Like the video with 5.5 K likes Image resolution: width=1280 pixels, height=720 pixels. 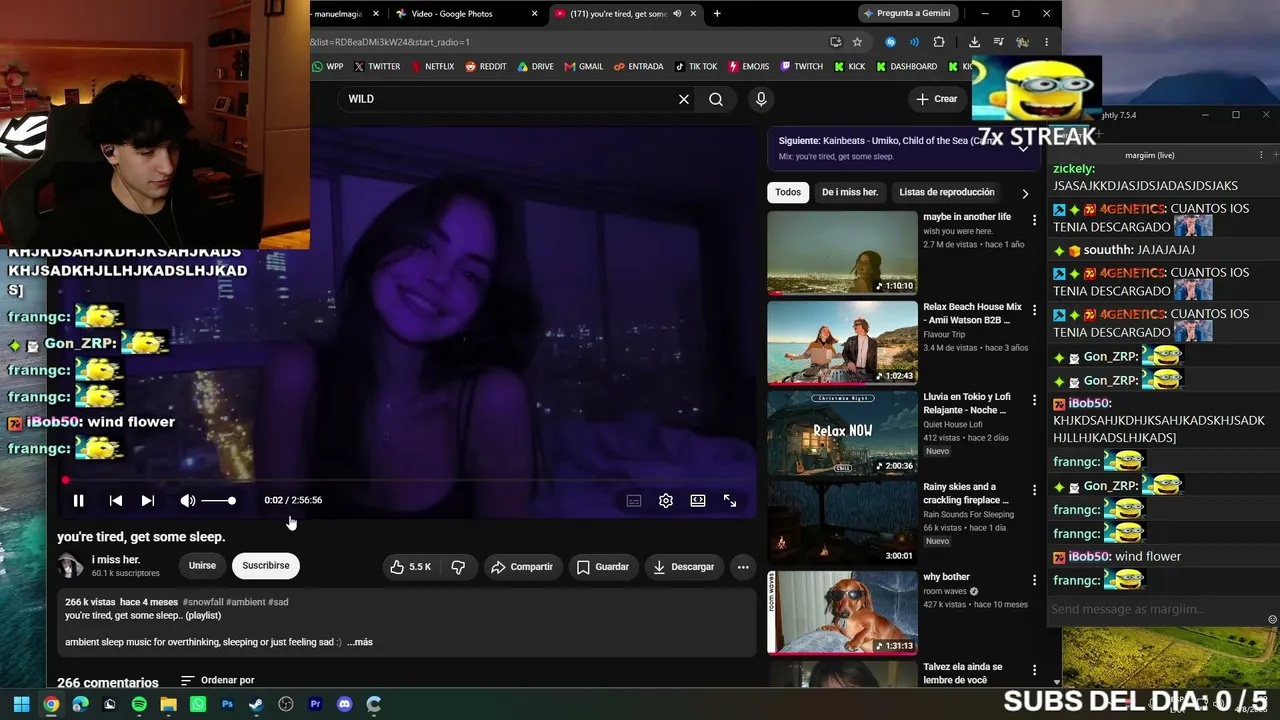pyautogui.click(x=410, y=567)
